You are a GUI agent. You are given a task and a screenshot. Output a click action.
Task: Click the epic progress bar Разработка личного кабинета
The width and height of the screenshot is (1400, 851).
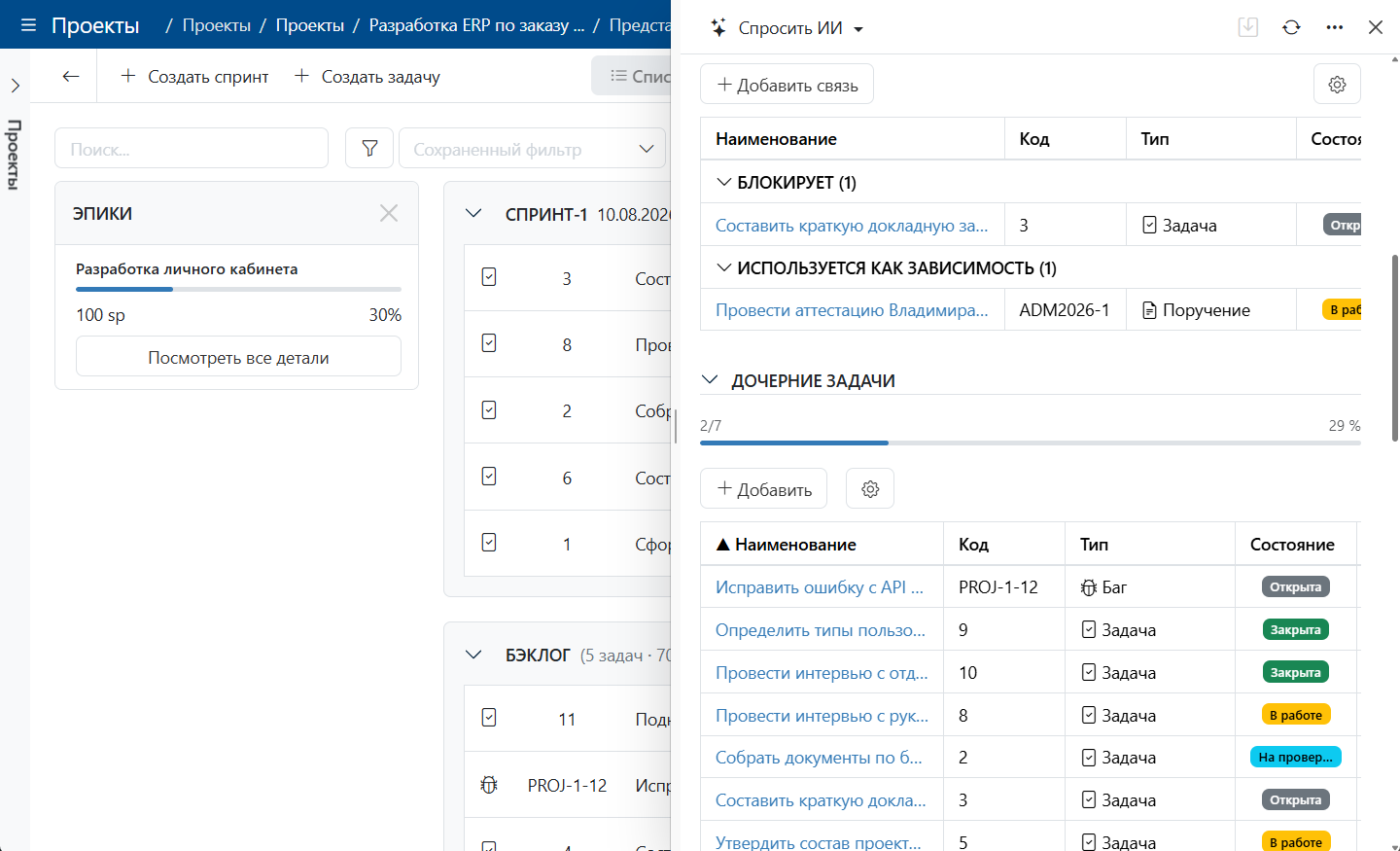[238, 289]
